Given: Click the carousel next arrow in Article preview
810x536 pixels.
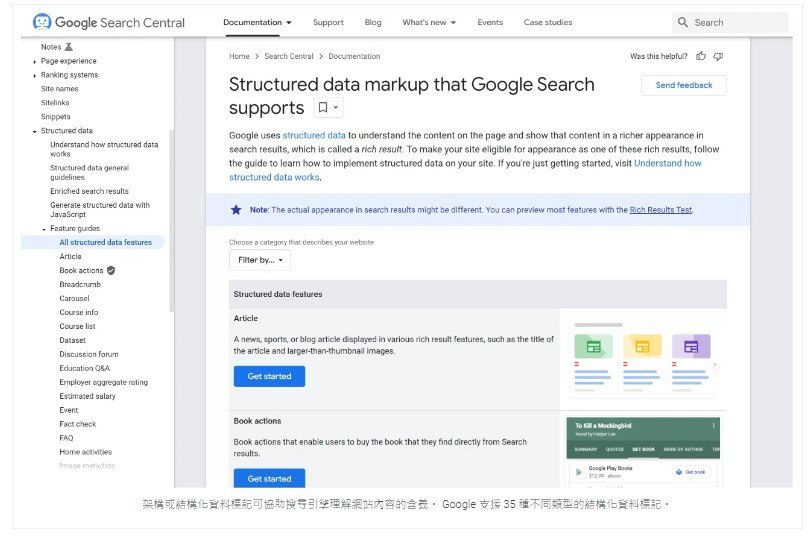Looking at the screenshot, I should coord(715,365).
